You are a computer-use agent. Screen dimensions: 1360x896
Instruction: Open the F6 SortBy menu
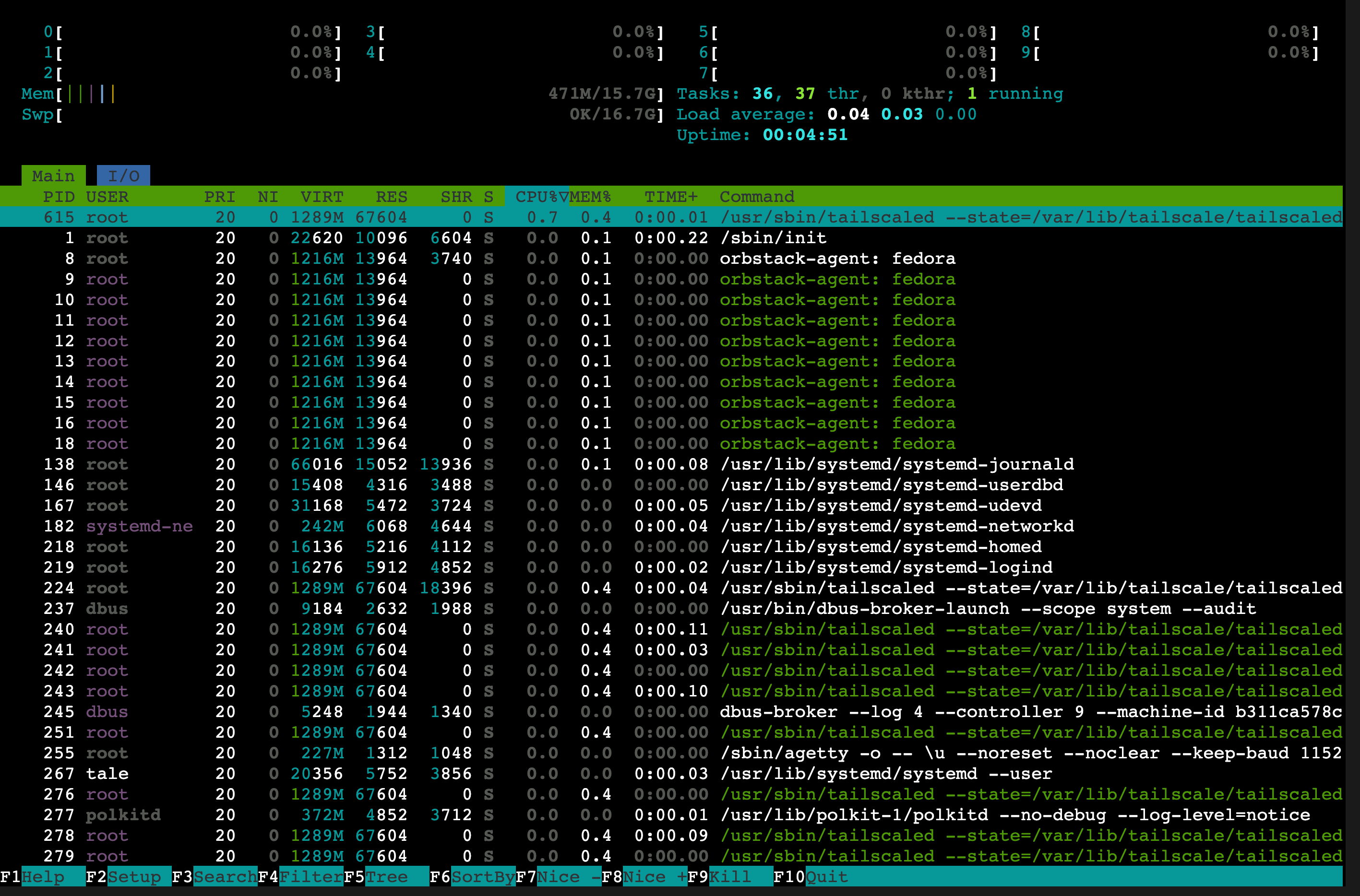click(x=482, y=876)
